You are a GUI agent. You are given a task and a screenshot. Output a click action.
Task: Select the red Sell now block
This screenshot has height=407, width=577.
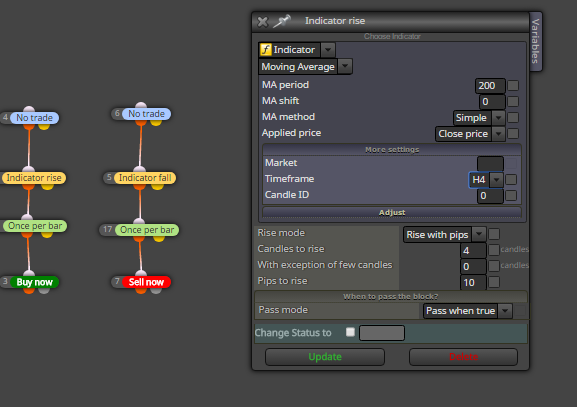[x=146, y=282]
